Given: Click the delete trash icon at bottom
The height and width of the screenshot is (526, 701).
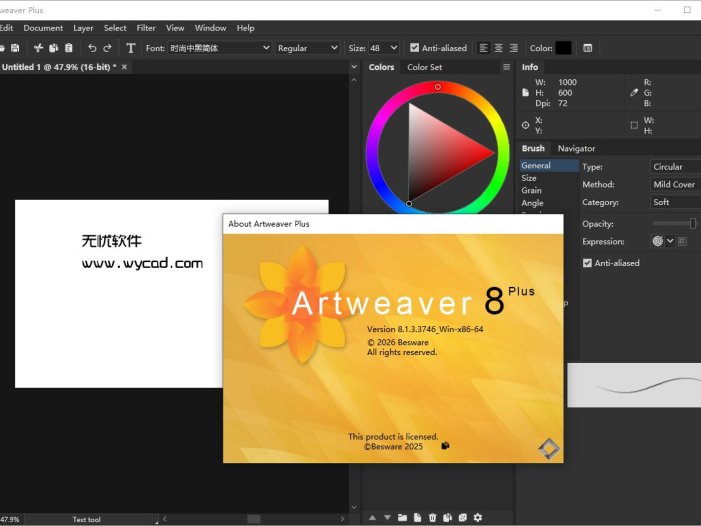Looking at the screenshot, I should [x=432, y=518].
